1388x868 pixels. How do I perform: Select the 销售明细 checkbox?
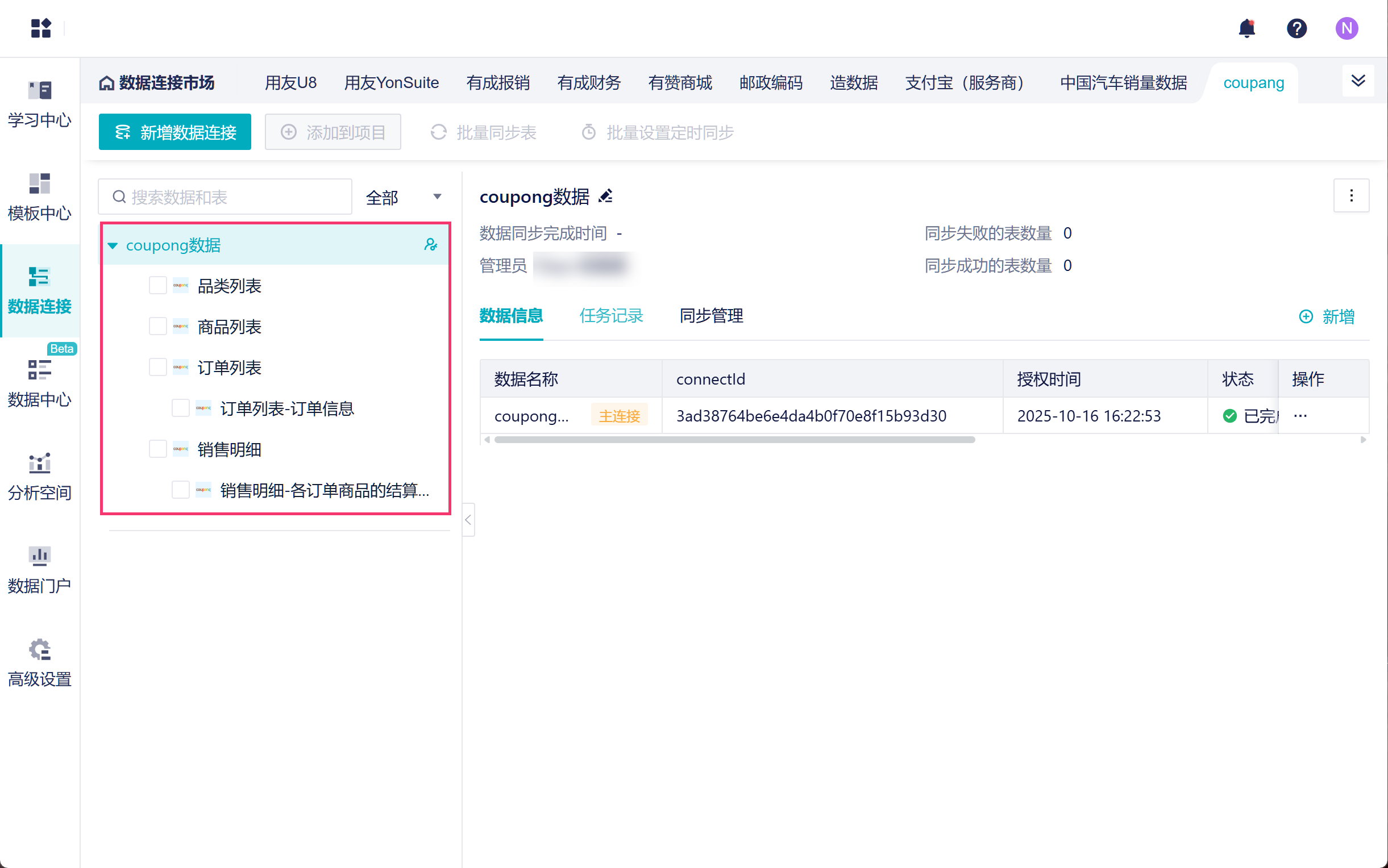157,449
